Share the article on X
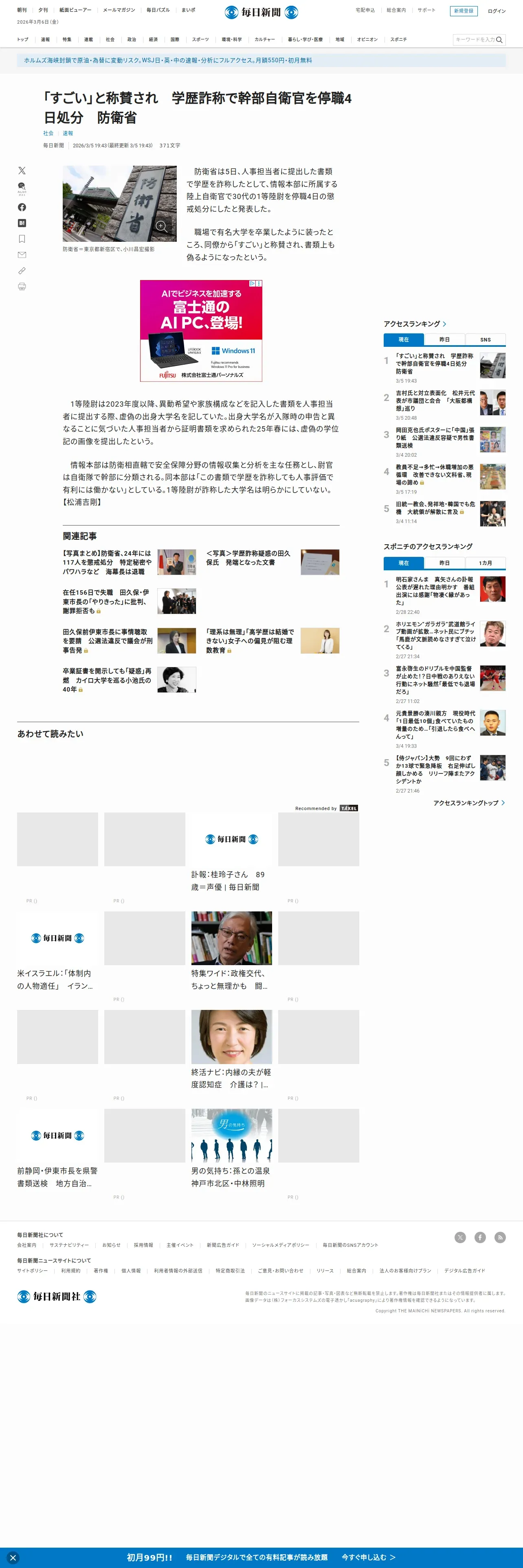 [22, 171]
